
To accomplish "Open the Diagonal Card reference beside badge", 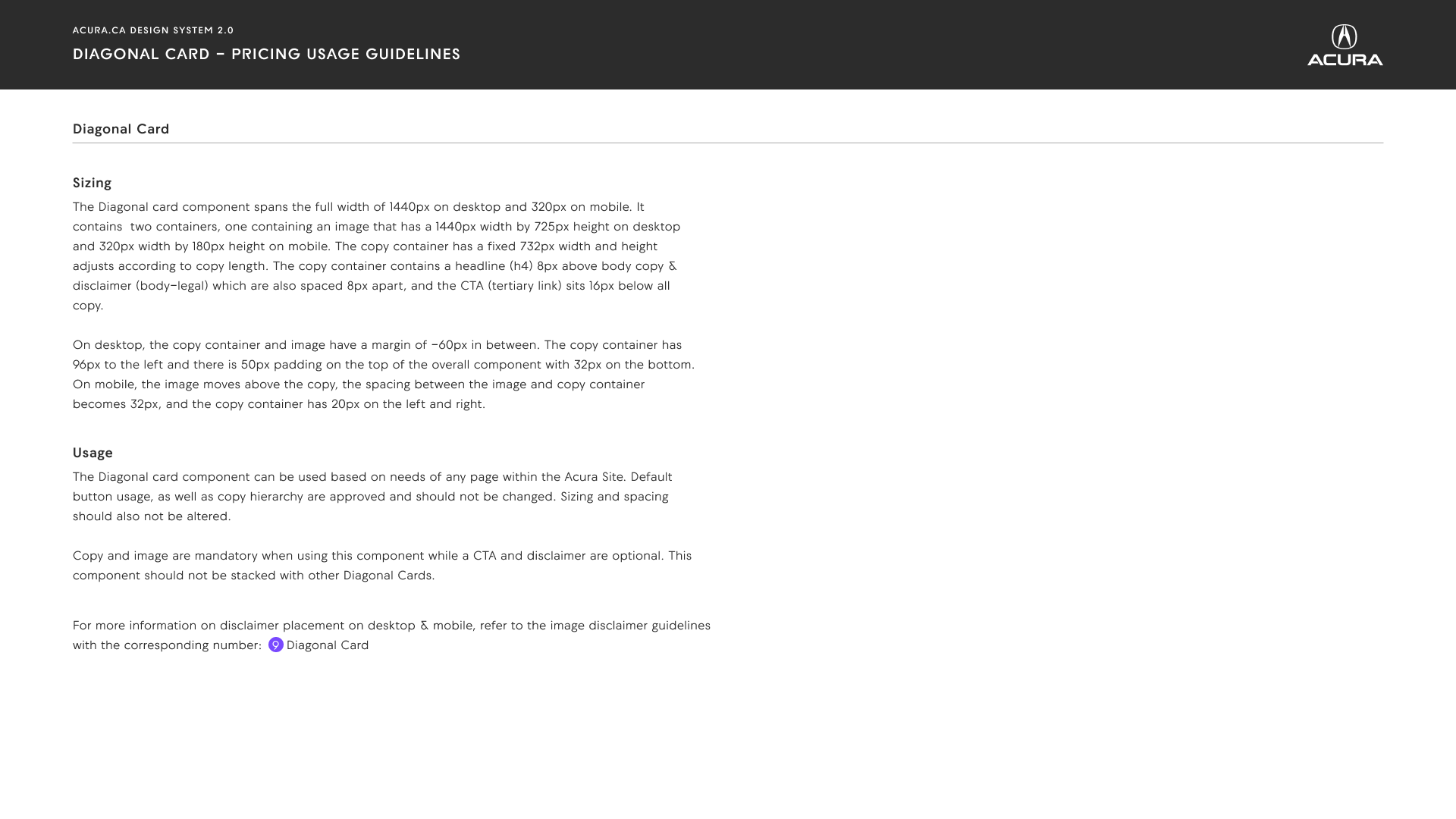I will (328, 645).
